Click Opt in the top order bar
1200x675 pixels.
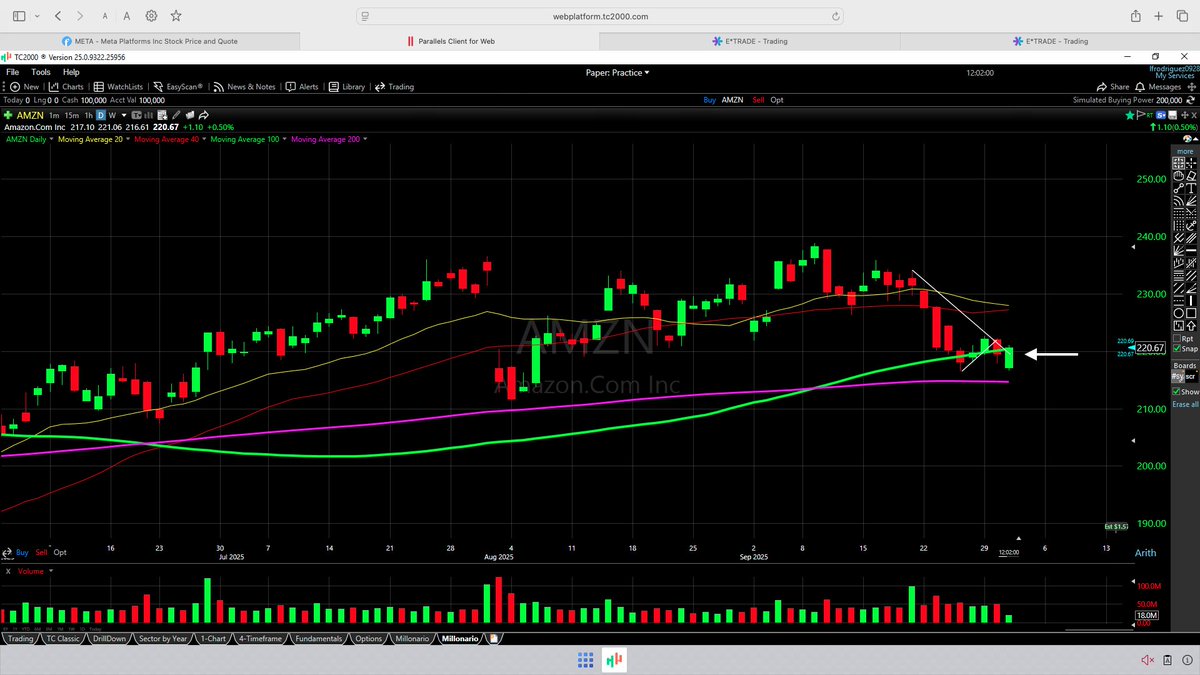(x=777, y=100)
